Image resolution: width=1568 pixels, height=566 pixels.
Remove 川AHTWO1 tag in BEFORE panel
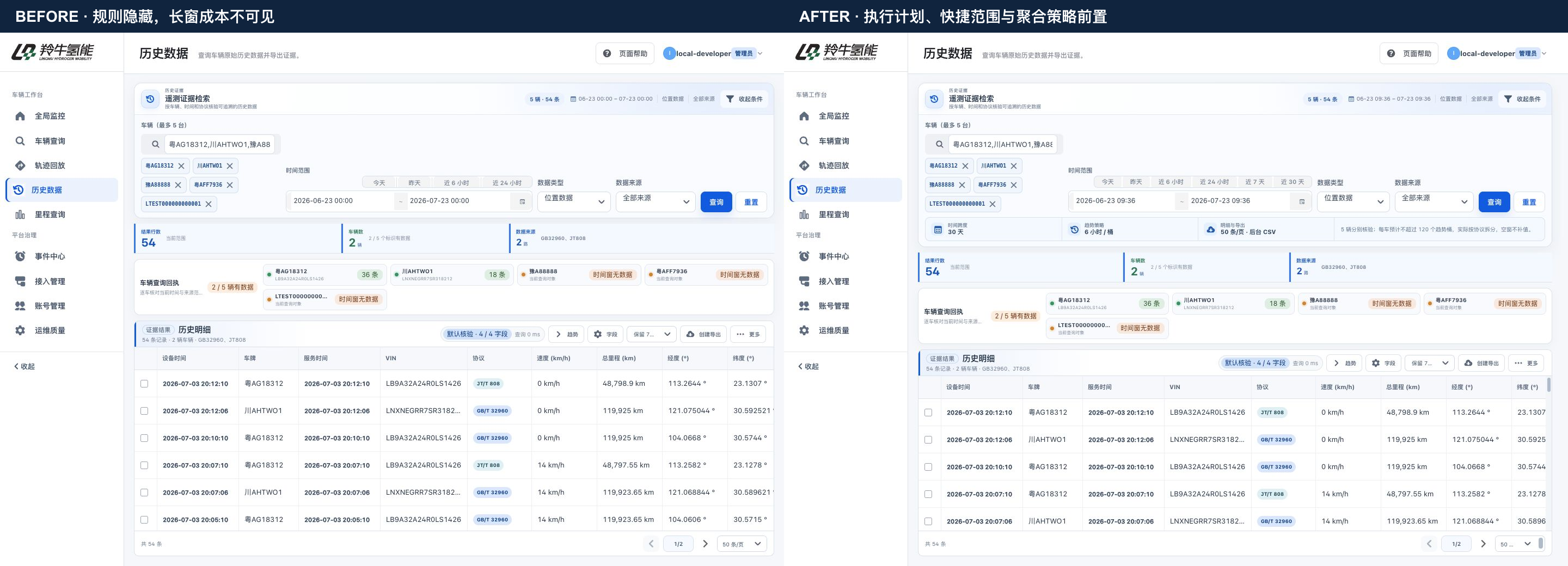pos(229,165)
